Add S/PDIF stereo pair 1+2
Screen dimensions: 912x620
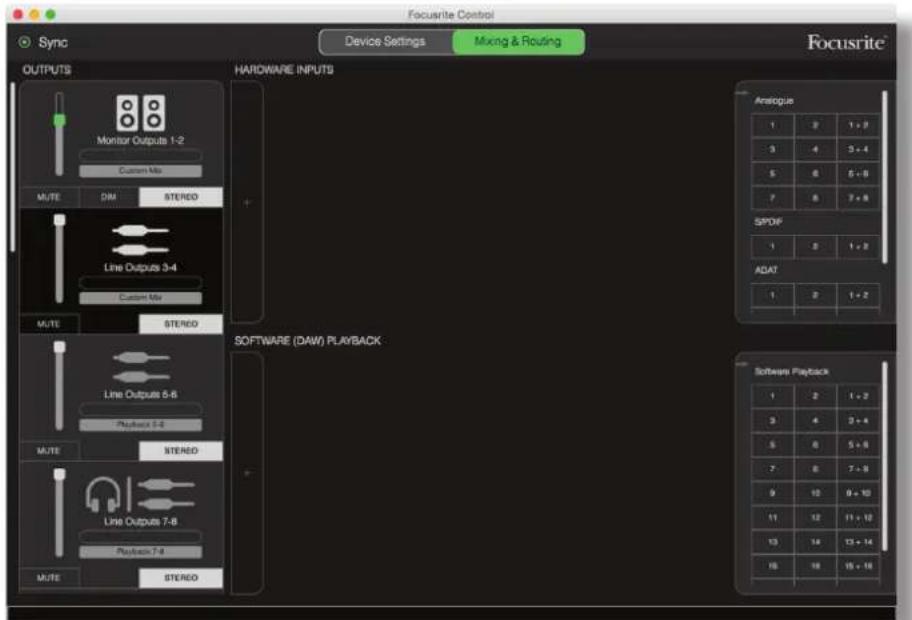click(x=858, y=247)
